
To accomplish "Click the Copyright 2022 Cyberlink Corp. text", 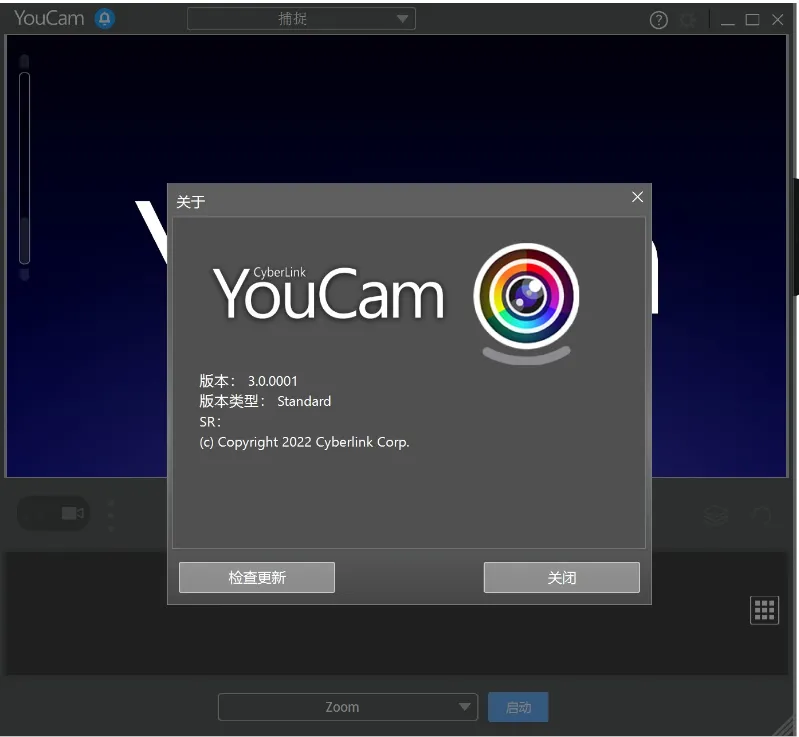I will 304,442.
